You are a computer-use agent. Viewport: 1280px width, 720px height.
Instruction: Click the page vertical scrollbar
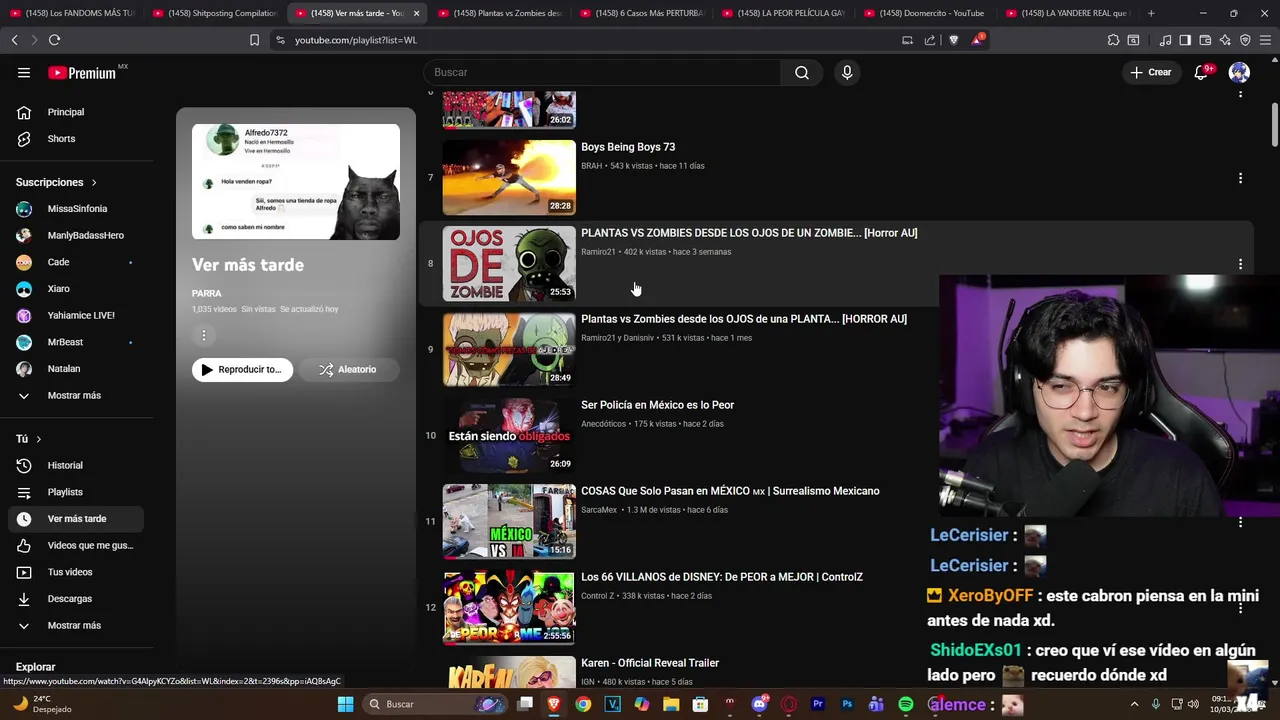[x=1274, y=125]
